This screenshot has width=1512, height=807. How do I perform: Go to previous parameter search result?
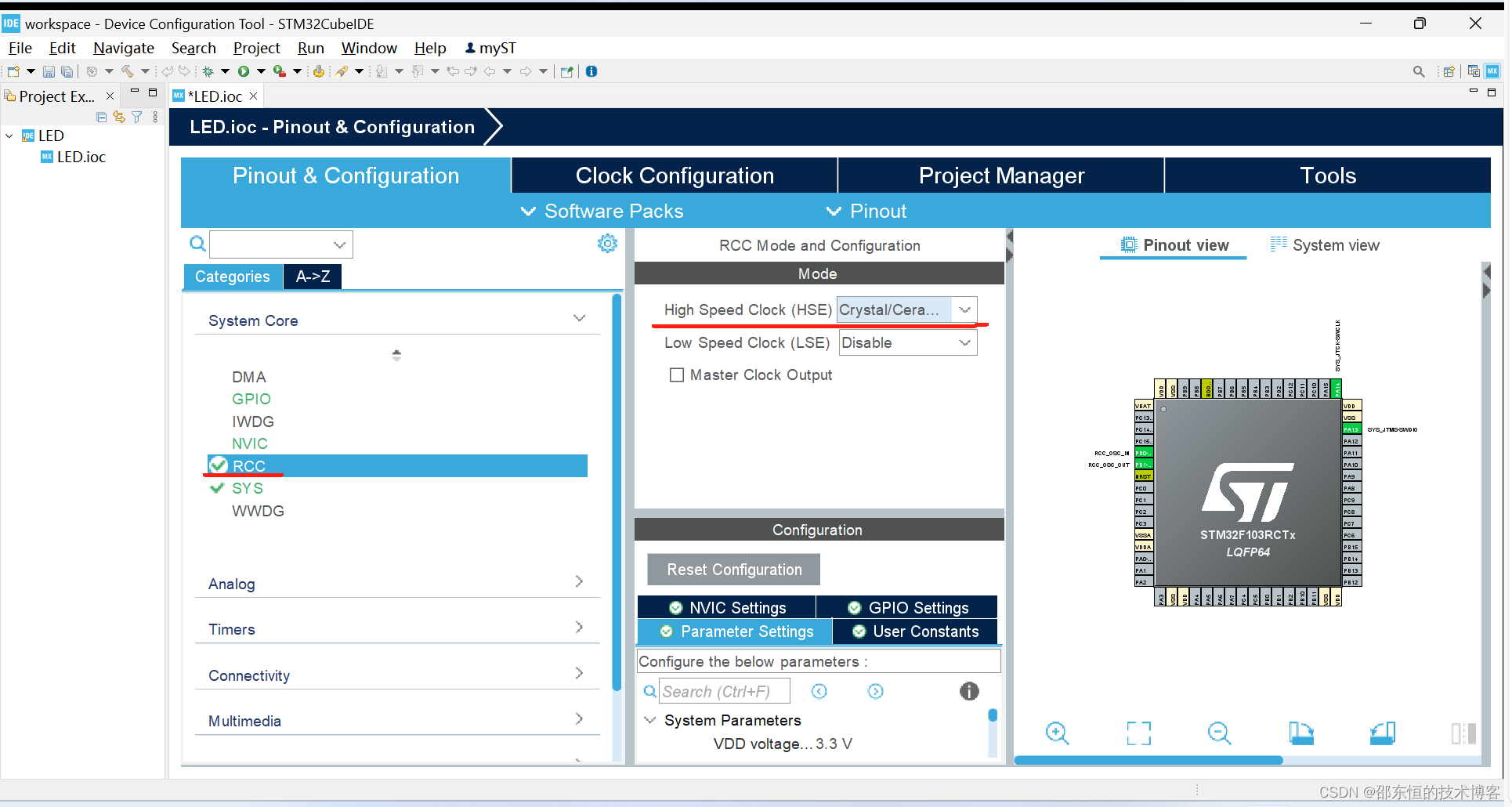(819, 691)
